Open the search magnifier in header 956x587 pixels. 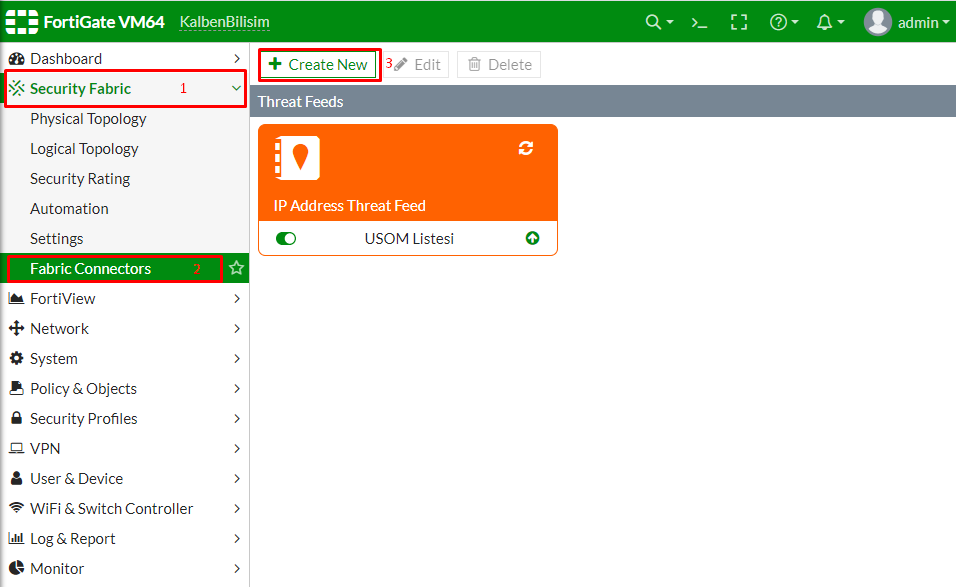pyautogui.click(x=653, y=23)
